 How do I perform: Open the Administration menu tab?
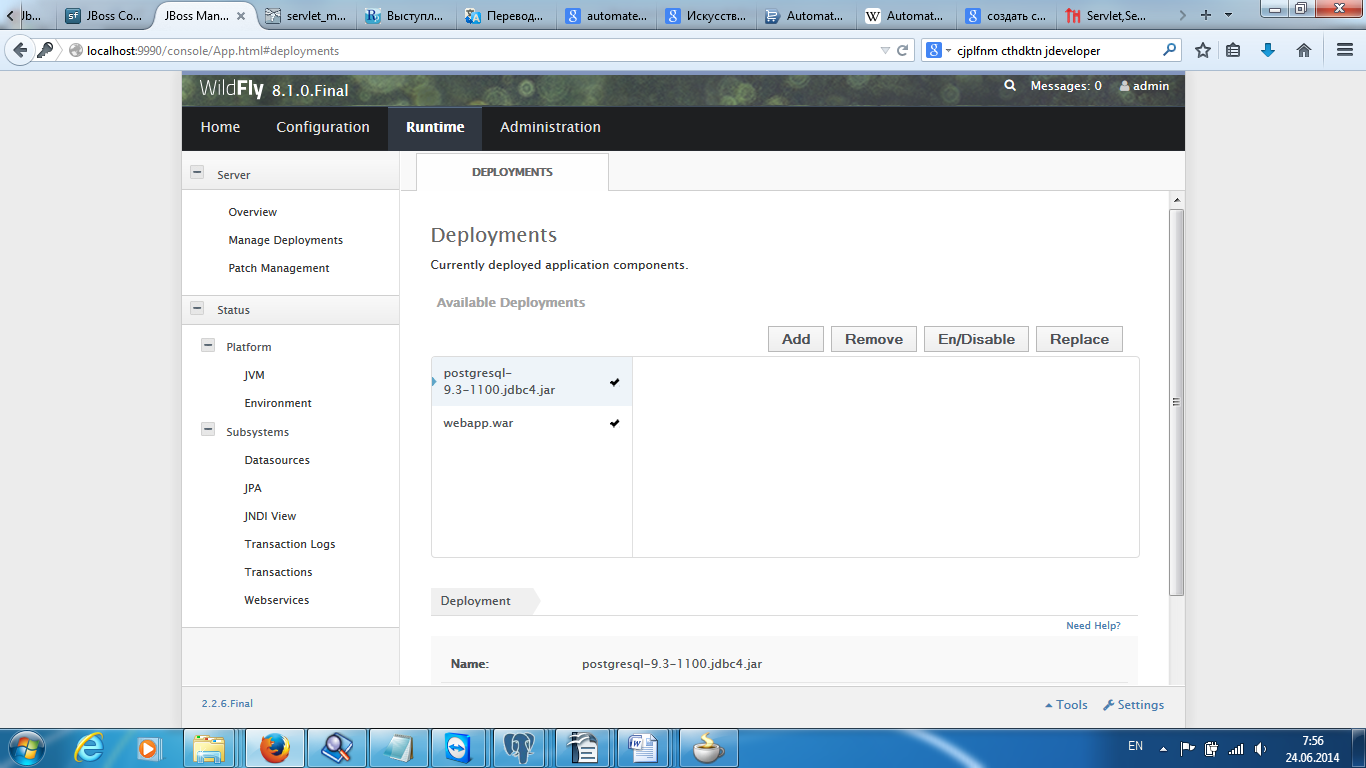click(550, 127)
